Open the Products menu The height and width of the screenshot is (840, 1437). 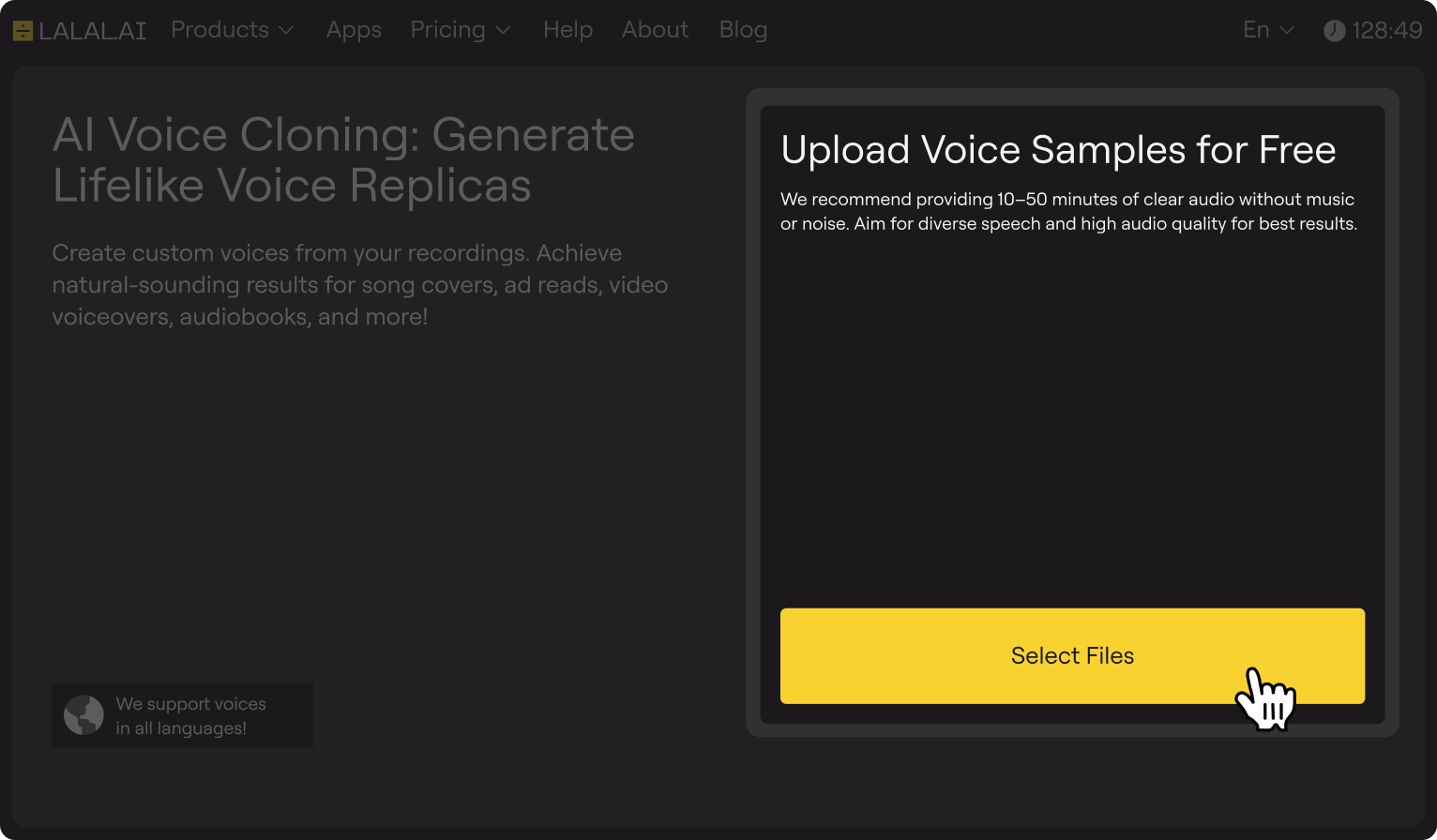[219, 30]
